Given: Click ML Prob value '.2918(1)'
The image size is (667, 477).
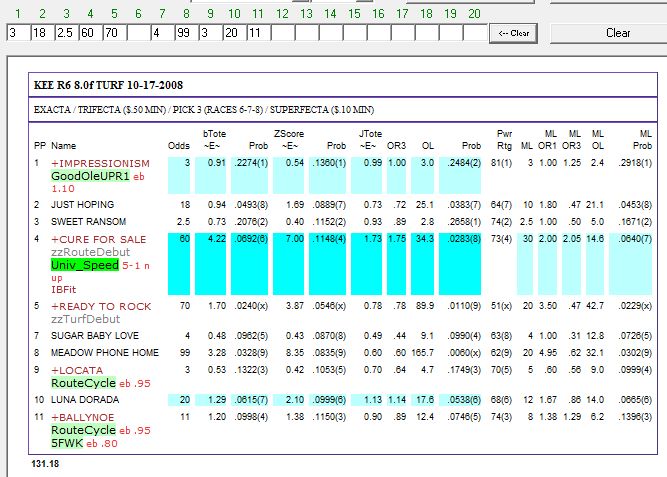Looking at the screenshot, I should pyautogui.click(x=635, y=163).
